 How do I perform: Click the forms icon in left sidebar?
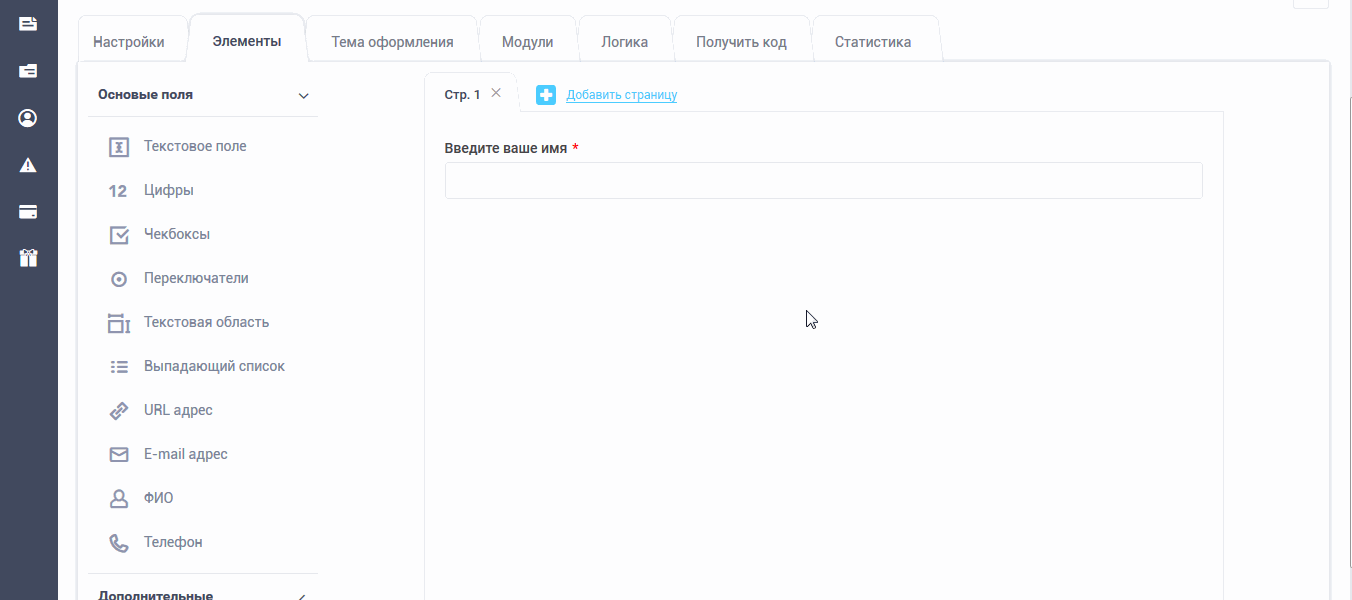[28, 23]
